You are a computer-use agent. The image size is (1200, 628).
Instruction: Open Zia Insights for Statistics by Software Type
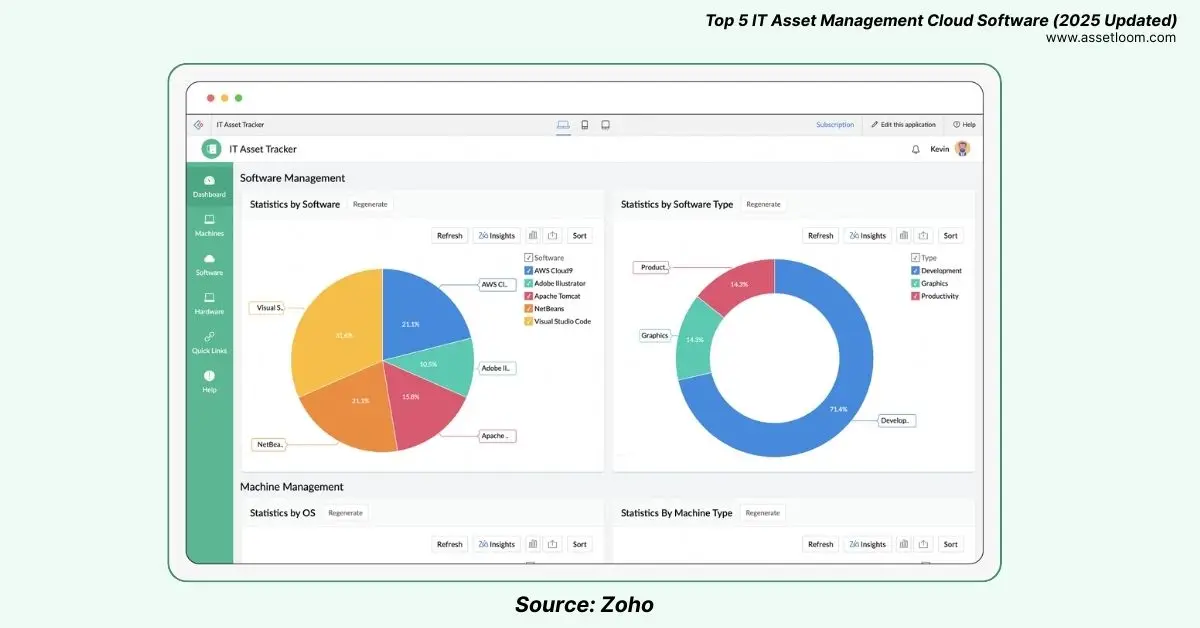pyautogui.click(x=868, y=236)
